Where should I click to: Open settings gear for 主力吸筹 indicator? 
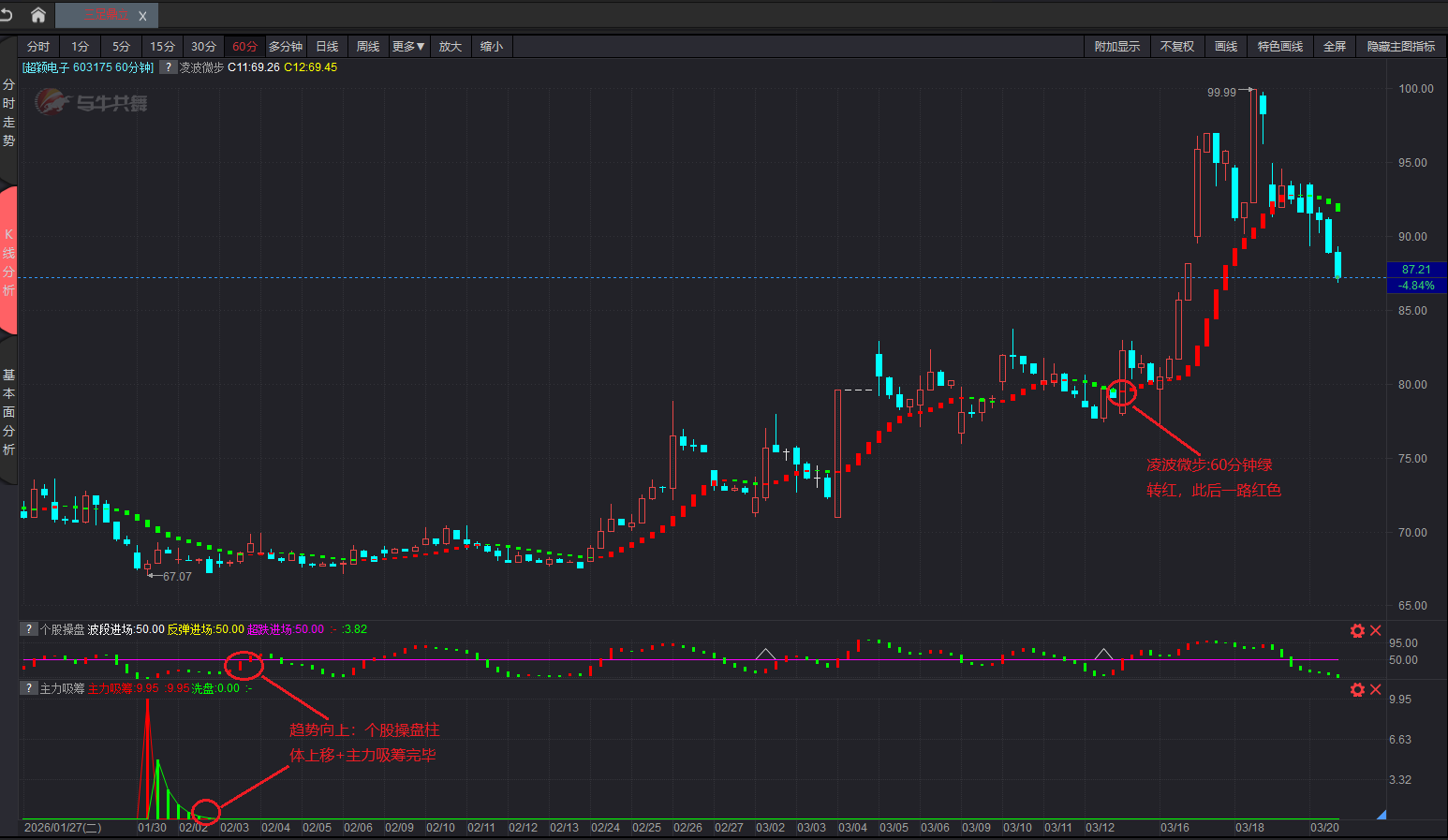tap(1357, 689)
